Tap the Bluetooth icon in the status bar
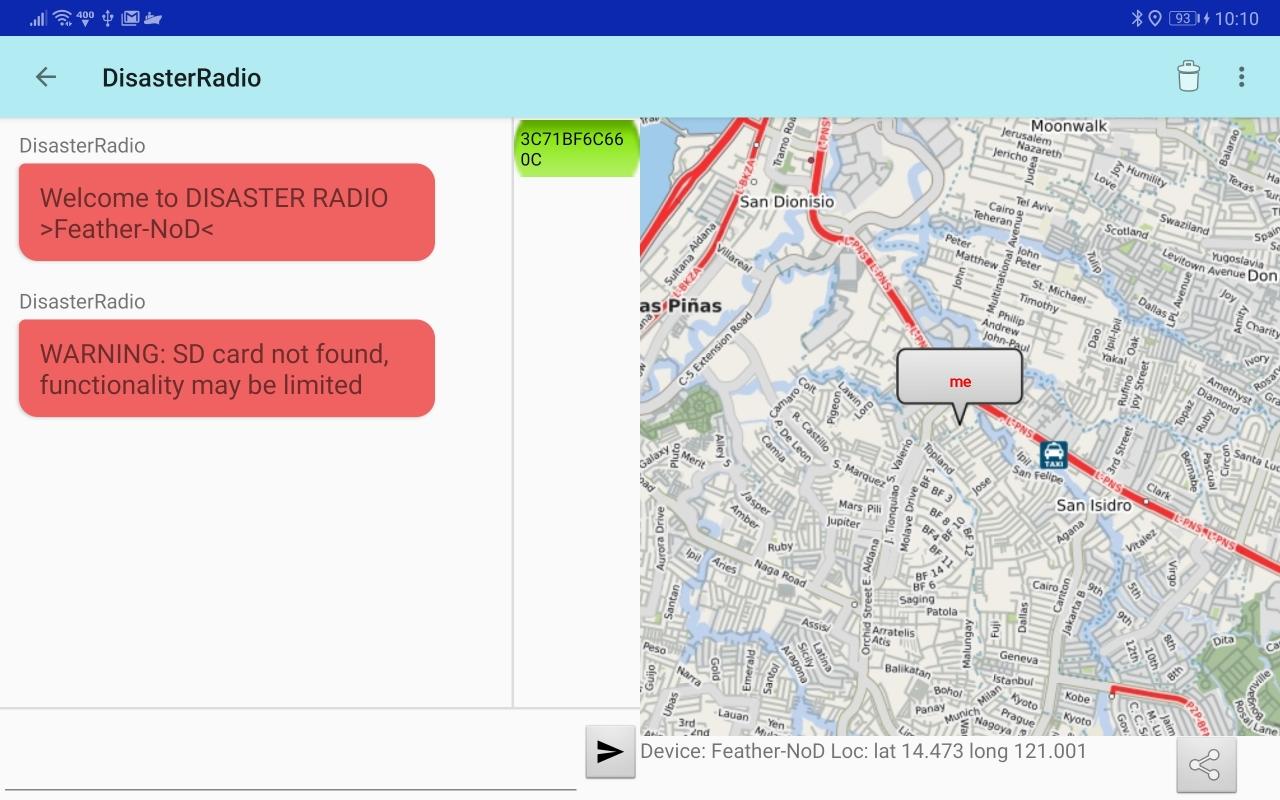Viewport: 1280px width, 800px height. [1137, 18]
